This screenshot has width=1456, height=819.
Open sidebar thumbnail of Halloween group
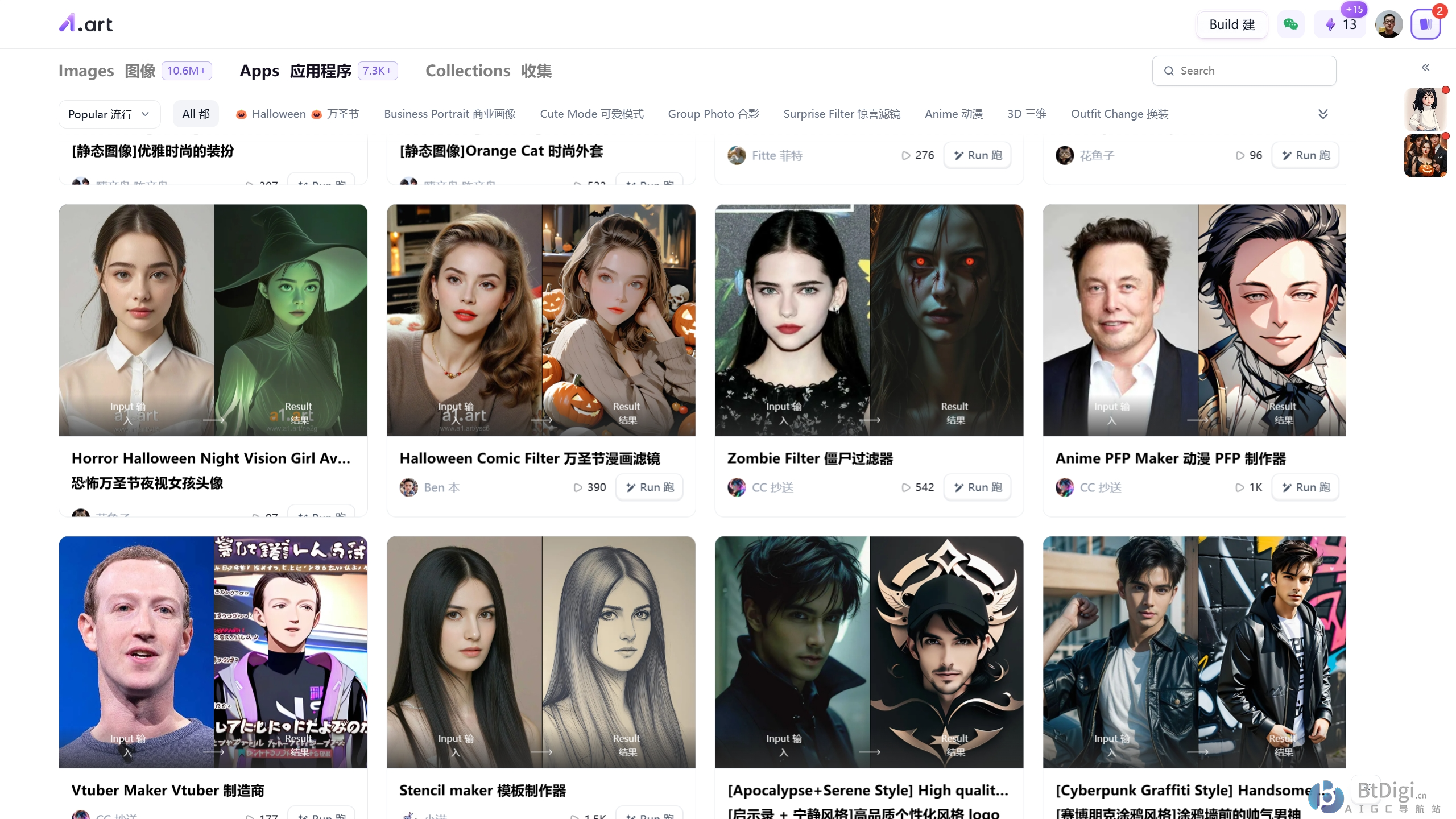[x=1425, y=156]
